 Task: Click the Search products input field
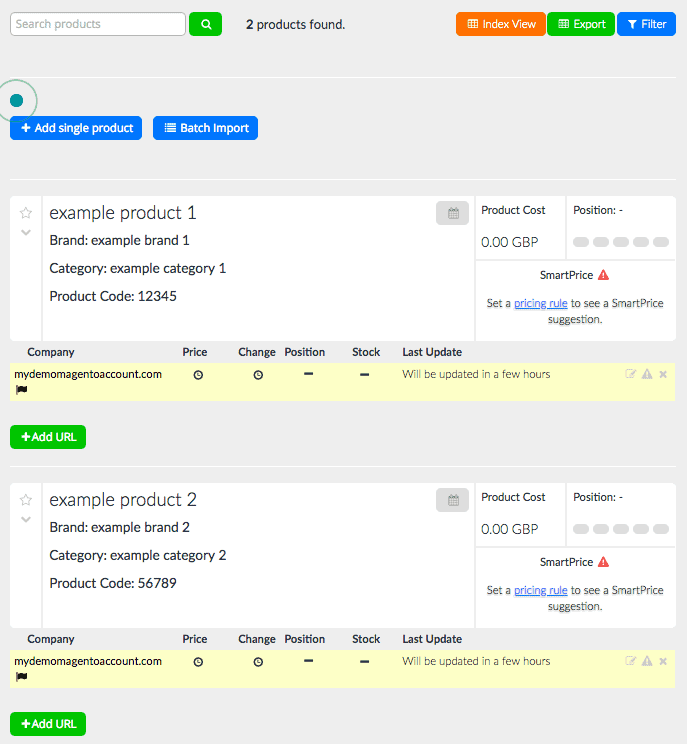98,24
